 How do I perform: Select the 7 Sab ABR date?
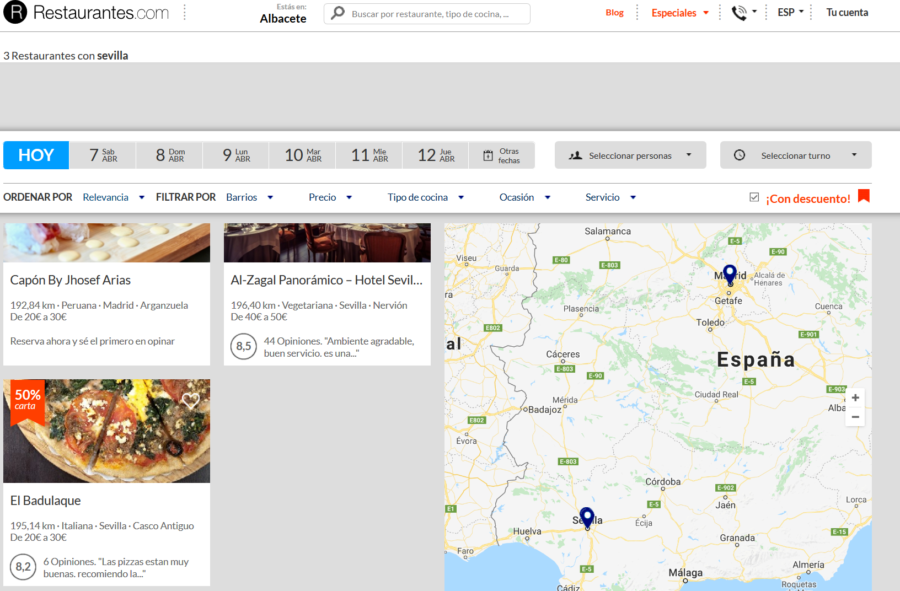103,155
